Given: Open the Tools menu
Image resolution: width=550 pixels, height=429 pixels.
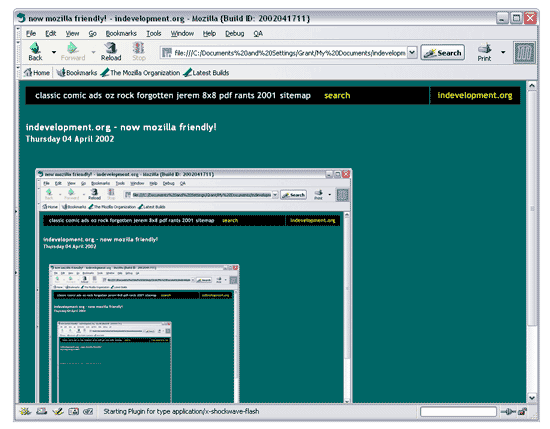Looking at the screenshot, I should 154,33.
